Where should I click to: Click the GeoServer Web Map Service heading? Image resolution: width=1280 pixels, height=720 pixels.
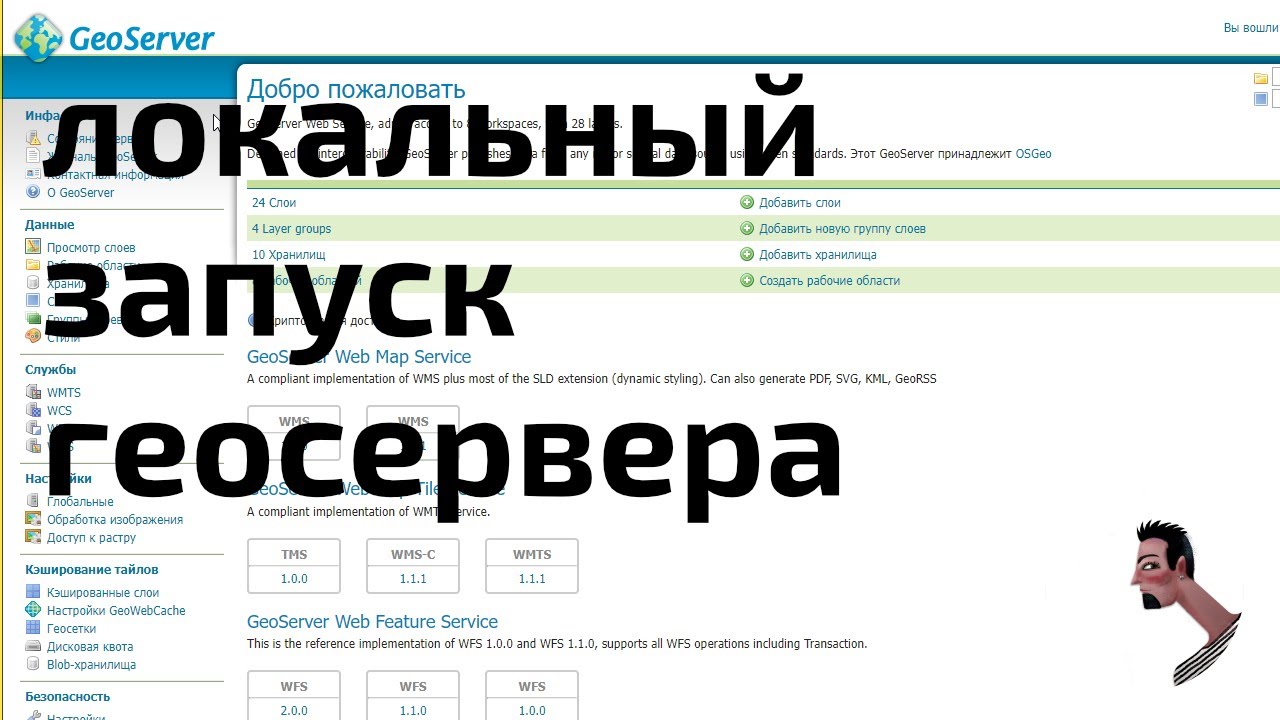coord(359,357)
